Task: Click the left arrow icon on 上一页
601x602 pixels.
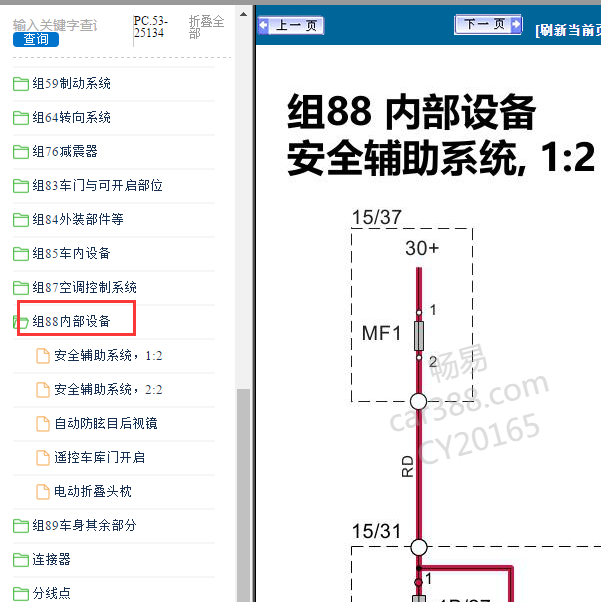Action: (x=263, y=25)
